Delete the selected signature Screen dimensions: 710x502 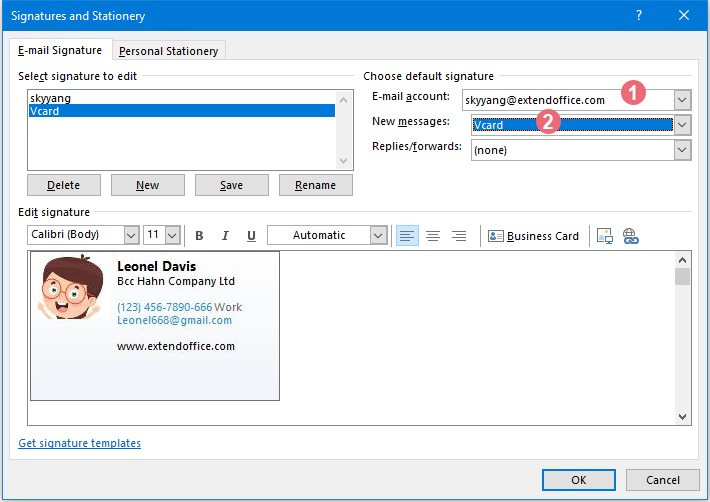pos(64,185)
